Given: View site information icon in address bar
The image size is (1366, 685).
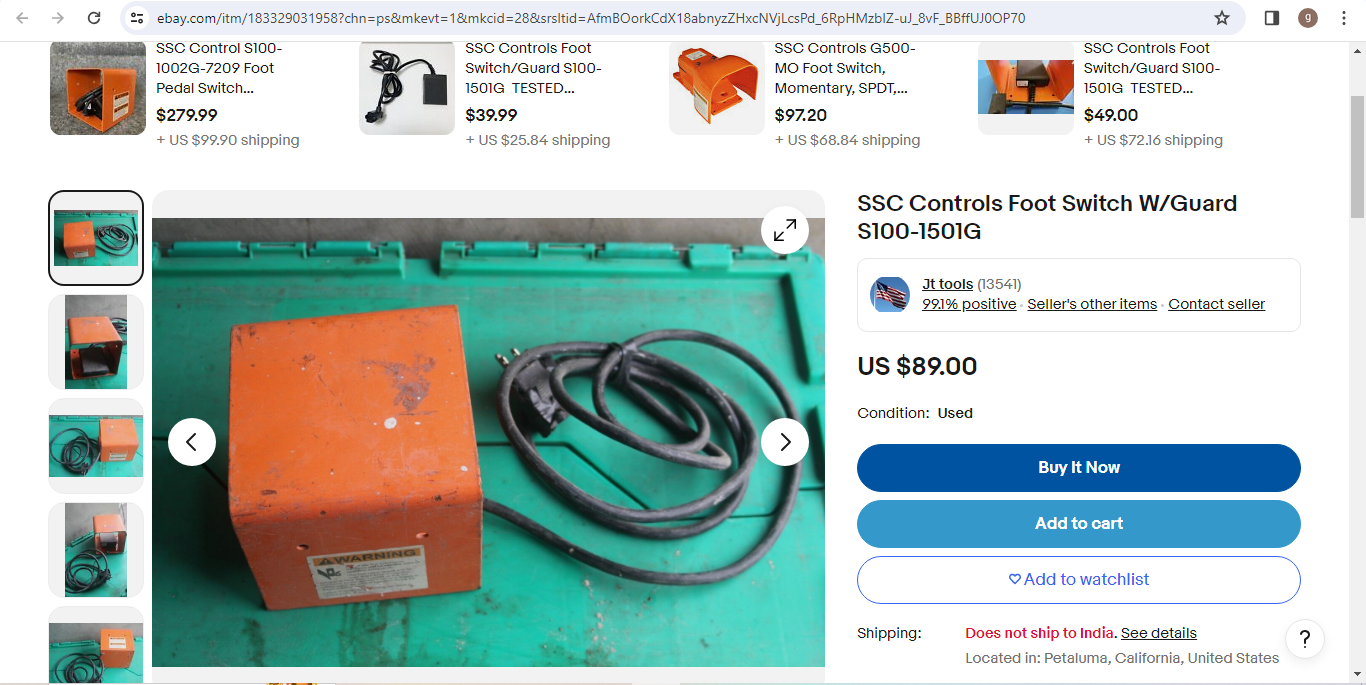Looking at the screenshot, I should (138, 18).
